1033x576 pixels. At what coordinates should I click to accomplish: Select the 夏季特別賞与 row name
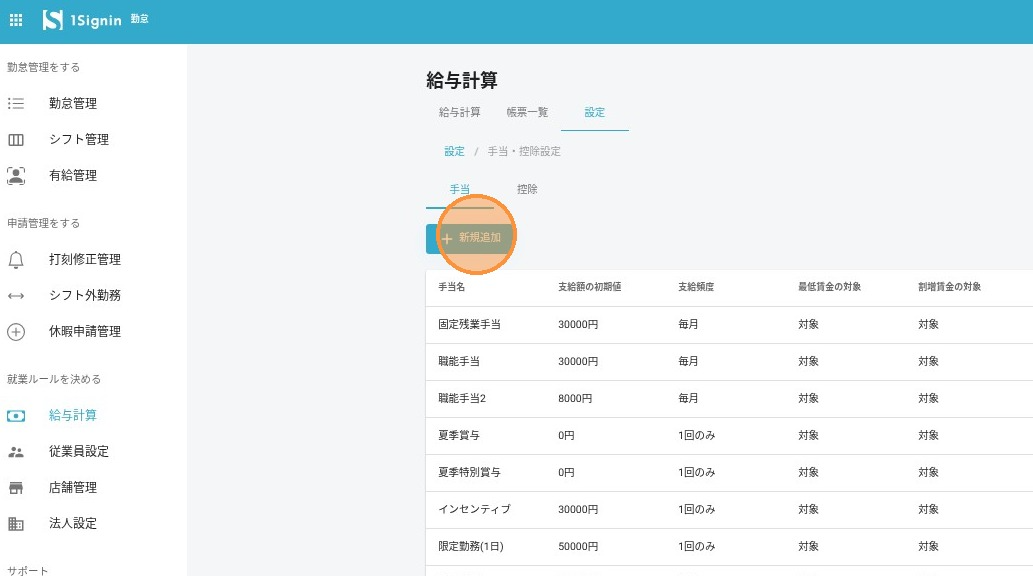(470, 472)
